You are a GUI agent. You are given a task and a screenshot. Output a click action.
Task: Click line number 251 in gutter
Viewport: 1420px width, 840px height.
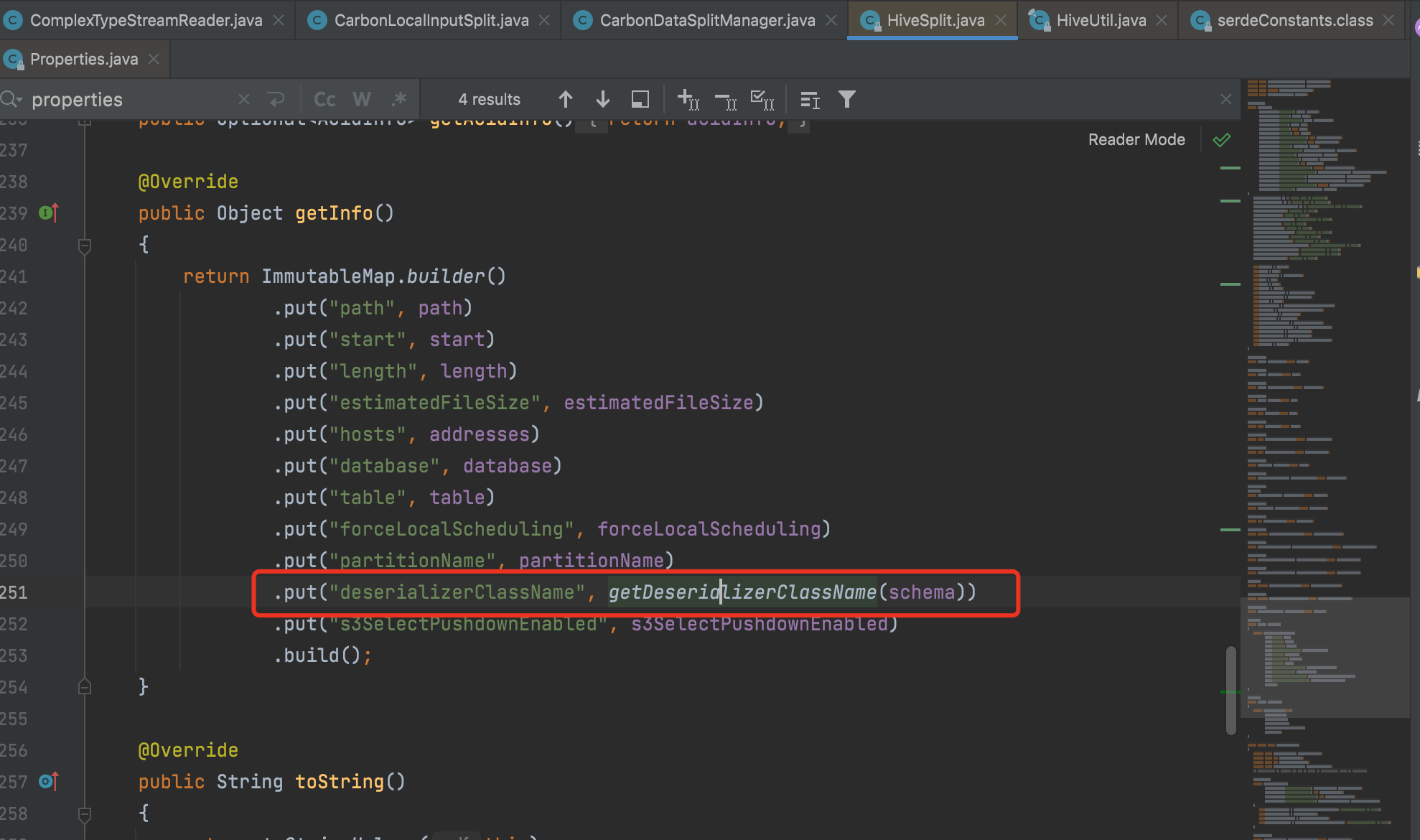point(14,592)
